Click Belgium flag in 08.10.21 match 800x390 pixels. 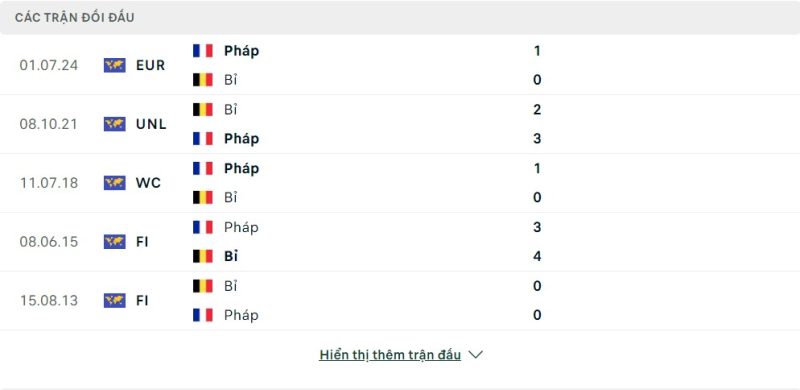[x=203, y=109]
